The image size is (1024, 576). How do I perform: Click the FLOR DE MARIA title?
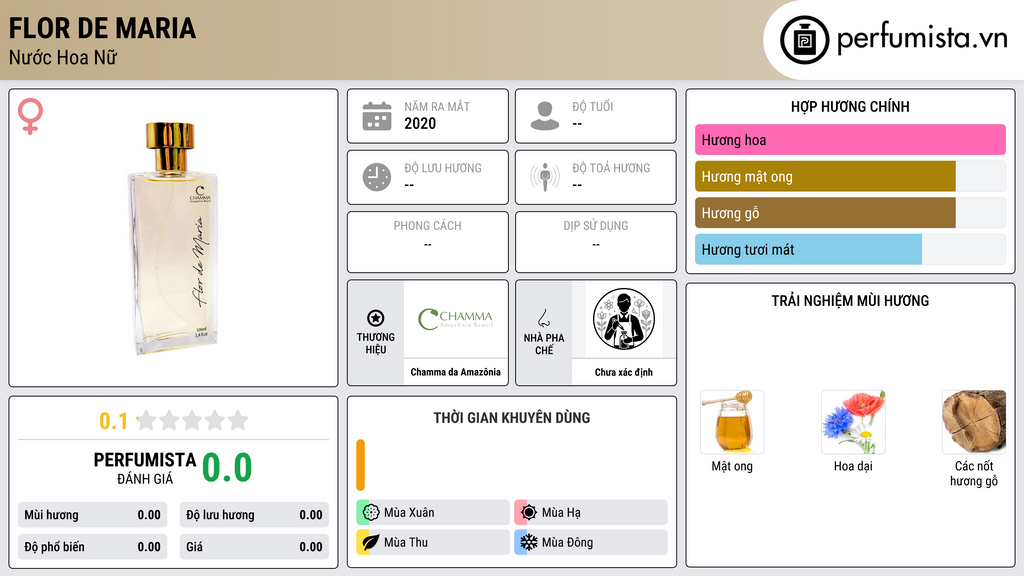[x=102, y=28]
